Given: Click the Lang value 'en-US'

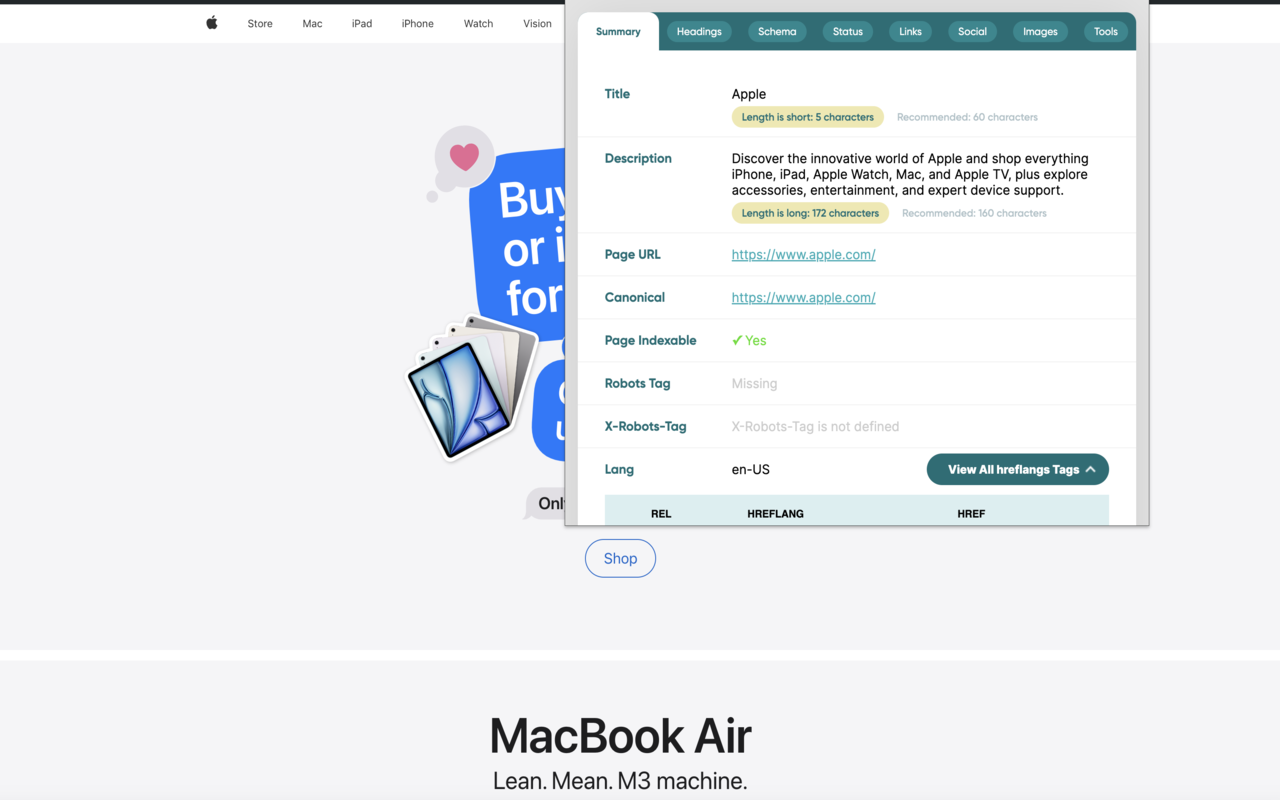Looking at the screenshot, I should pos(750,470).
